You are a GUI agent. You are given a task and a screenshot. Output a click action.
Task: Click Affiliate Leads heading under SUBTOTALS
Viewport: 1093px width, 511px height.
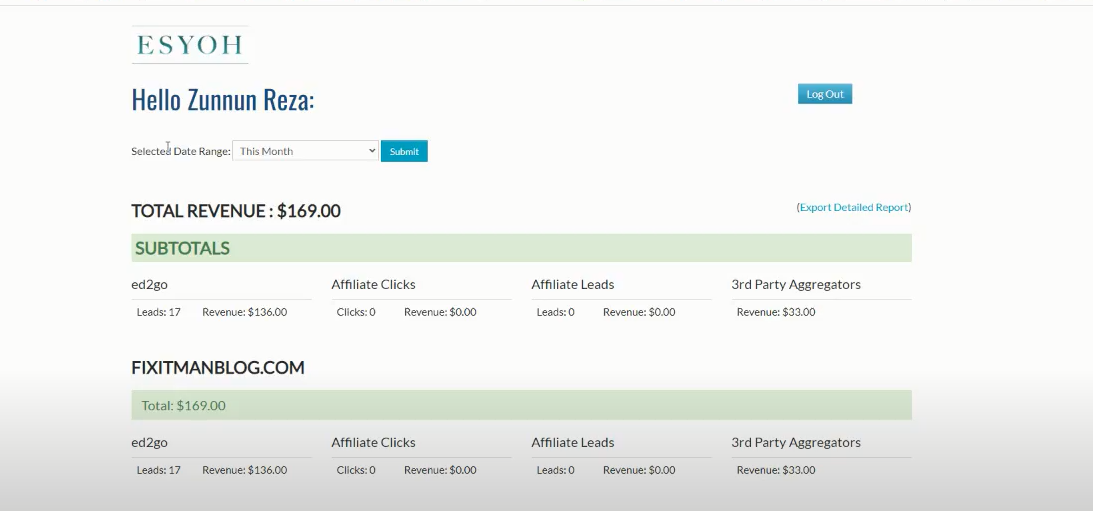pos(573,284)
